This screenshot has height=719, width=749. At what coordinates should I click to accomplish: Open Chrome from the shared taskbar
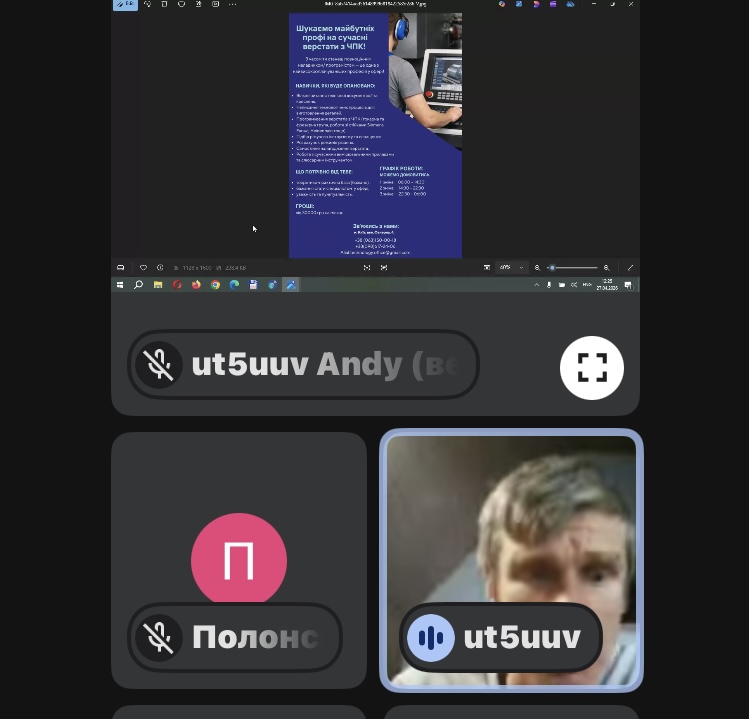click(215, 285)
